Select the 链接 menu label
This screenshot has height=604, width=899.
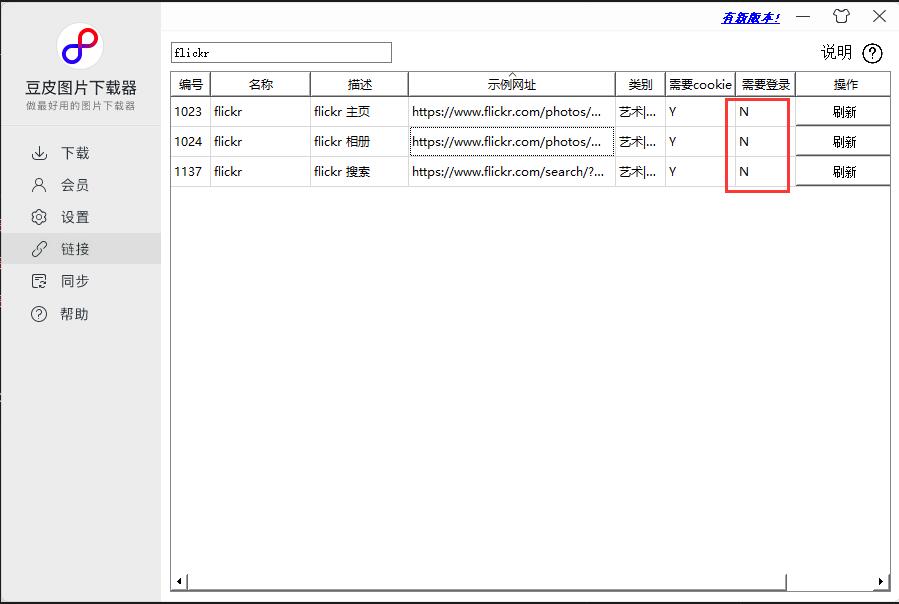(x=75, y=249)
